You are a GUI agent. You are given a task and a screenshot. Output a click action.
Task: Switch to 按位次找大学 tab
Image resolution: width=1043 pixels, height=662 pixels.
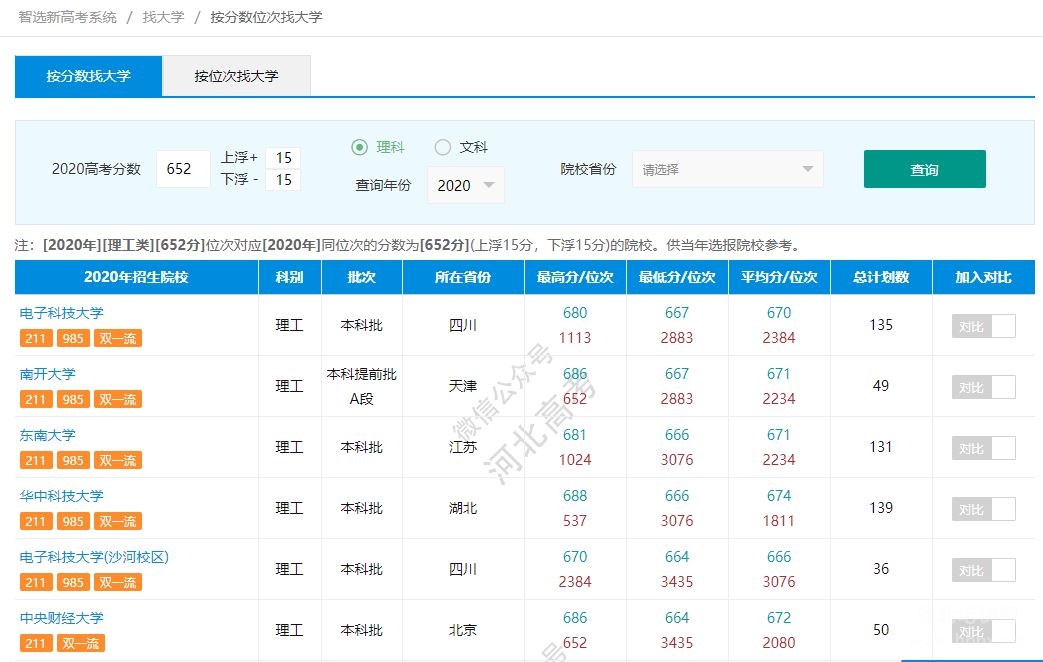coord(236,76)
